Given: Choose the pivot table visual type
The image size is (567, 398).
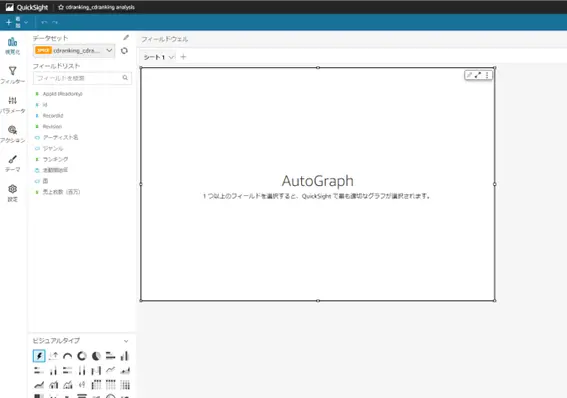Looking at the screenshot, I should pos(96,385).
